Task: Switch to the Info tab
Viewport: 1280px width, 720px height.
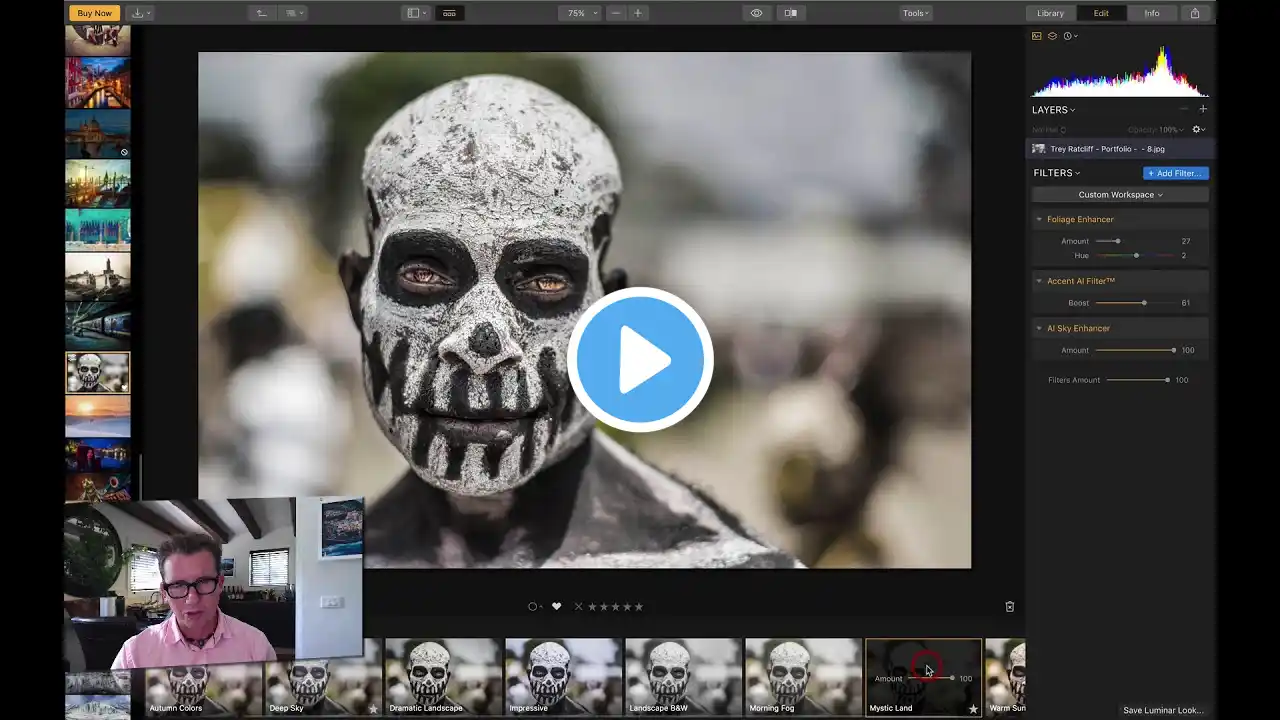Action: 1152,13
